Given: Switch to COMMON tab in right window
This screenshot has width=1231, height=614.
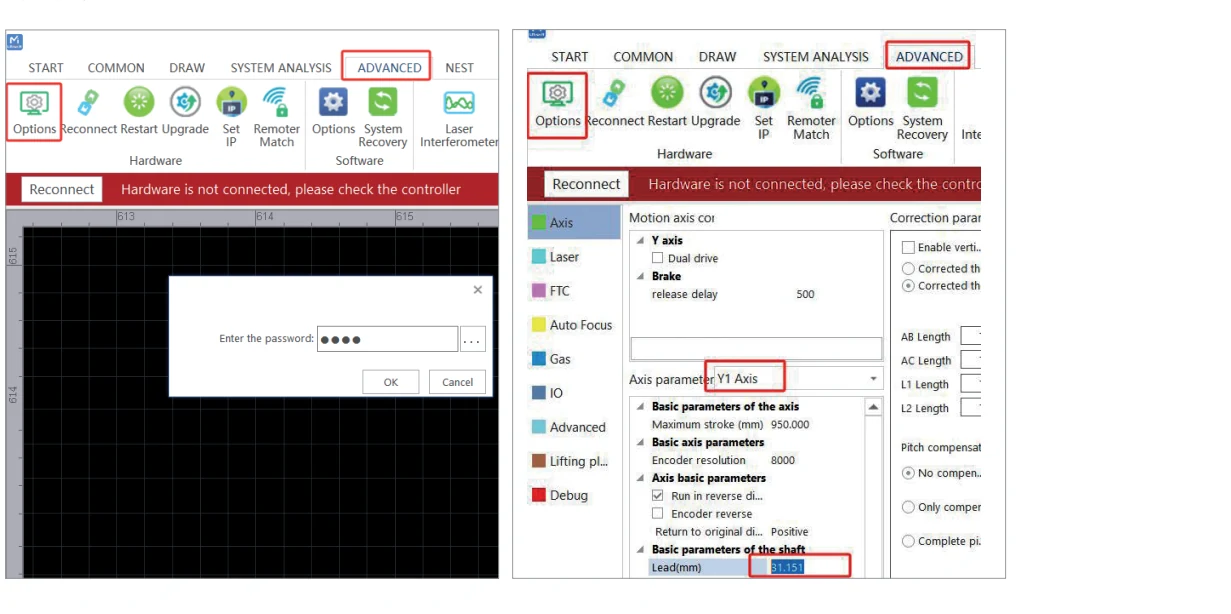Looking at the screenshot, I should click(x=643, y=57).
